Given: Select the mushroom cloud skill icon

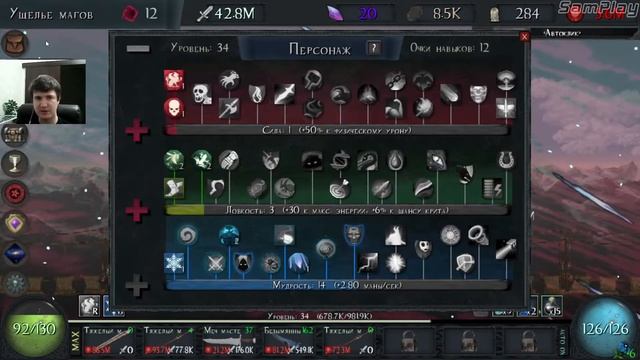Looking at the screenshot, I should point(506,80).
